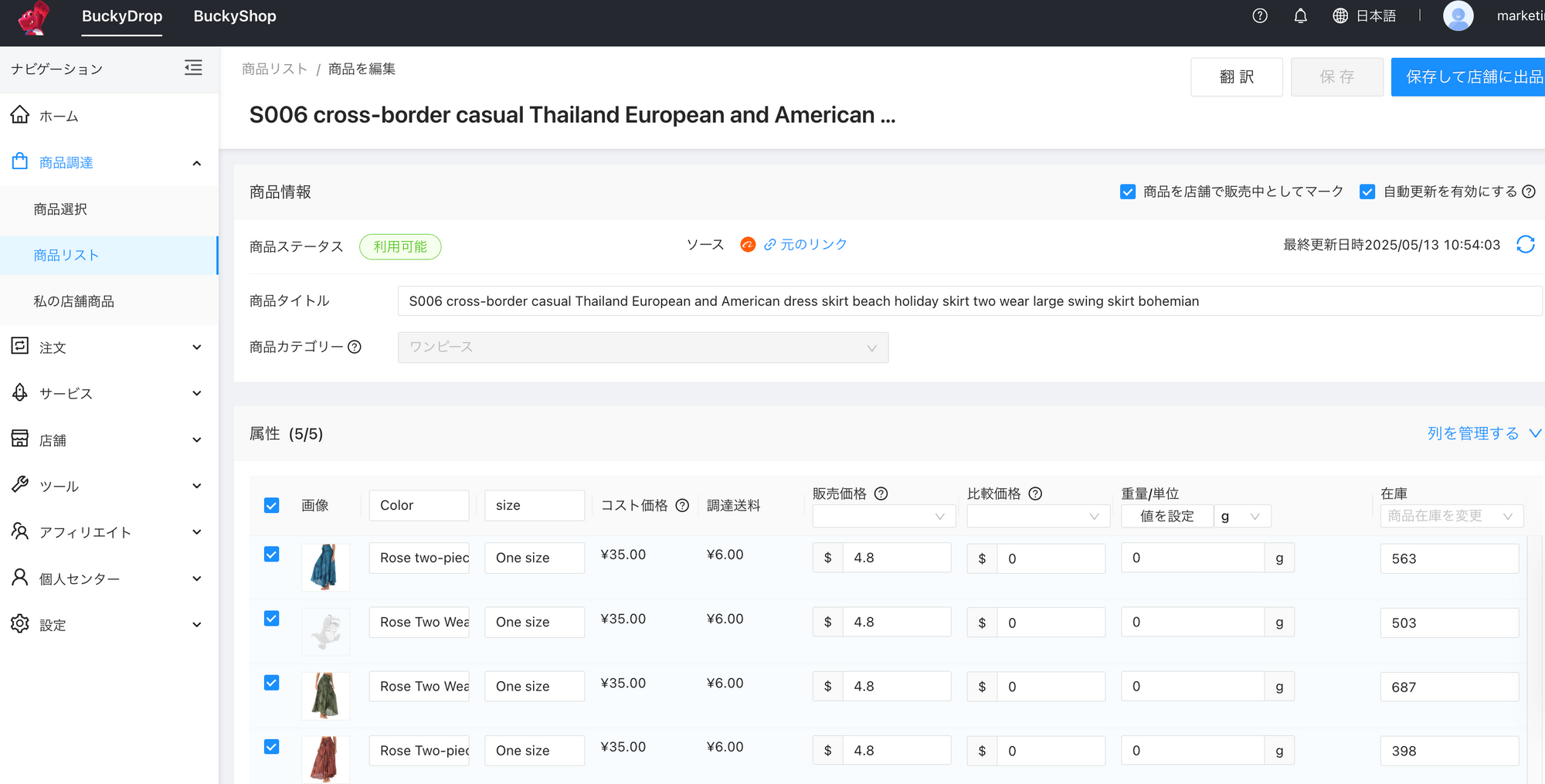
Task: Click help icon beside 販売価格
Action: (881, 494)
